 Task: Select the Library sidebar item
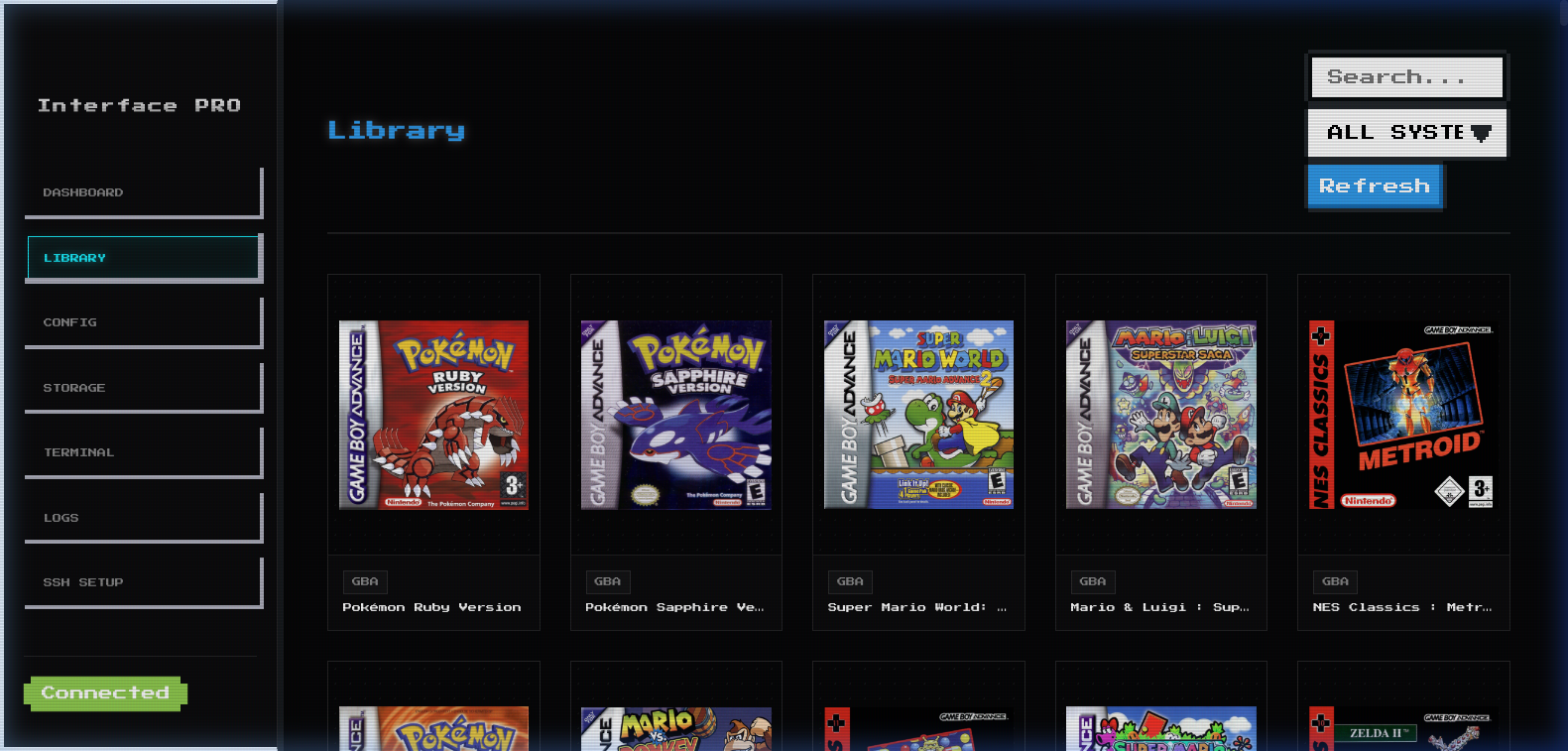click(143, 258)
